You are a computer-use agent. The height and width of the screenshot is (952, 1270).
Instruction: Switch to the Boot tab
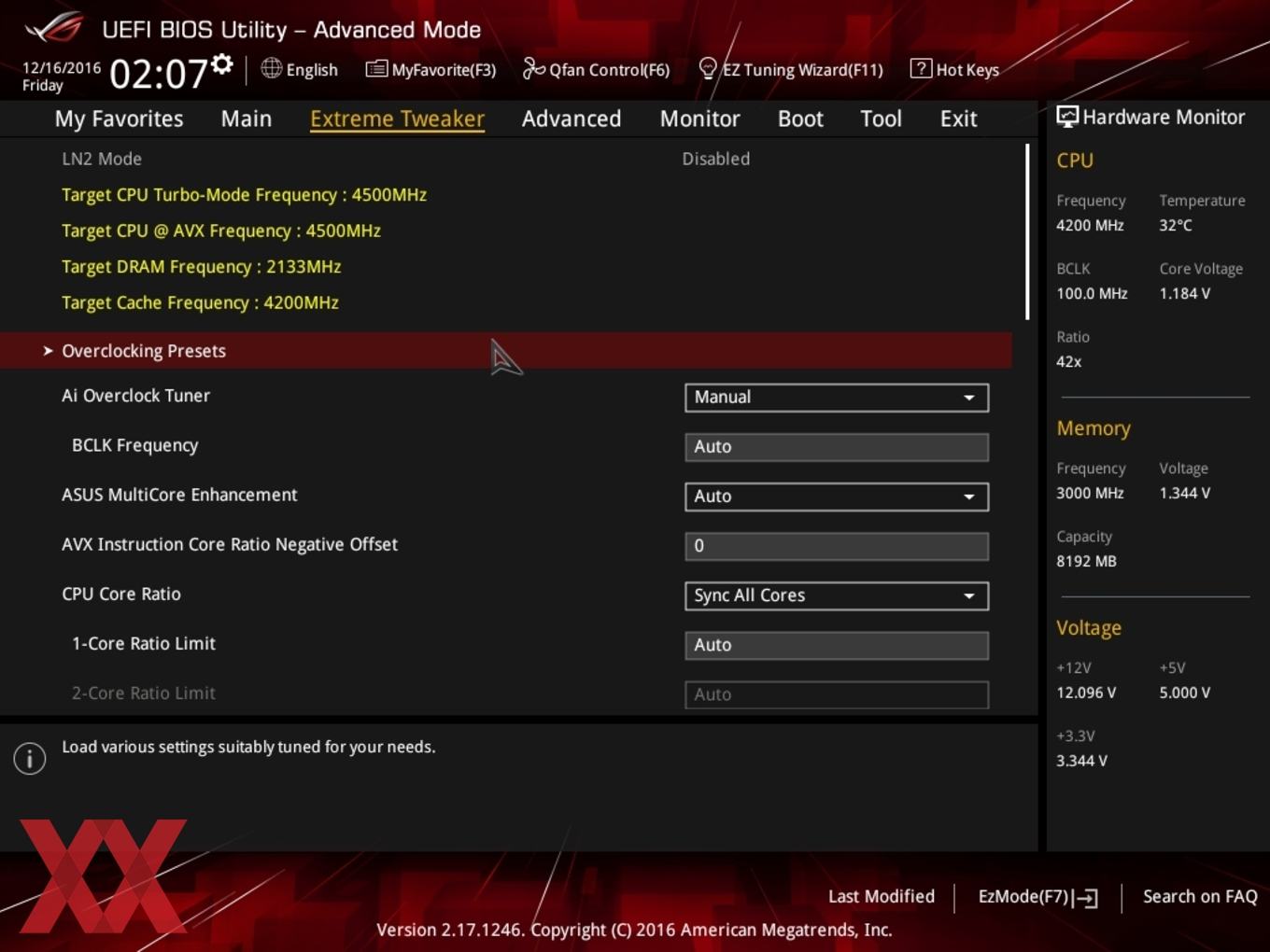[800, 119]
